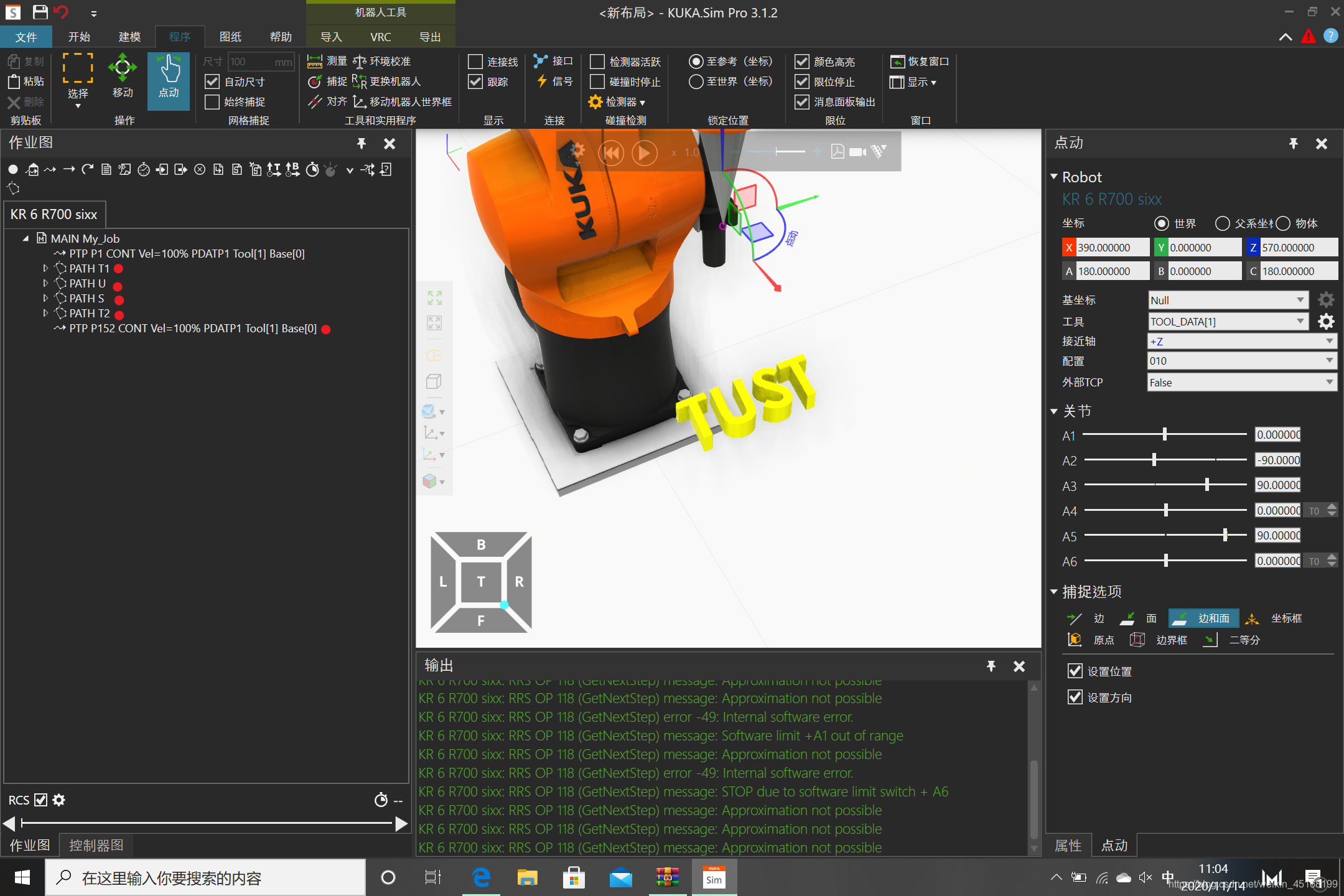Open the Approach axis +Z dropdown
This screenshot has height=896, width=1344.
1329,341
